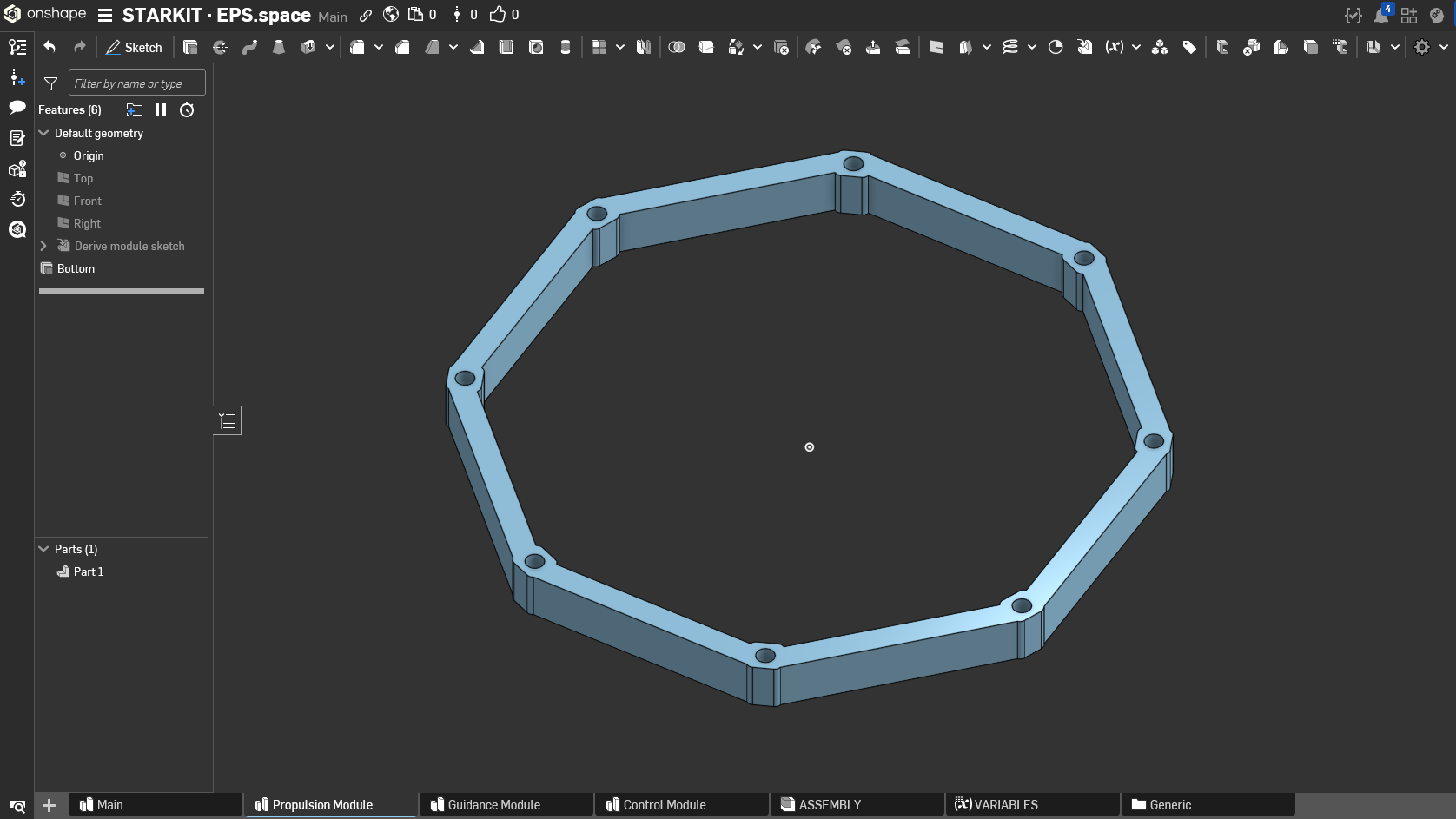Select the Extrude tool

tap(190, 48)
